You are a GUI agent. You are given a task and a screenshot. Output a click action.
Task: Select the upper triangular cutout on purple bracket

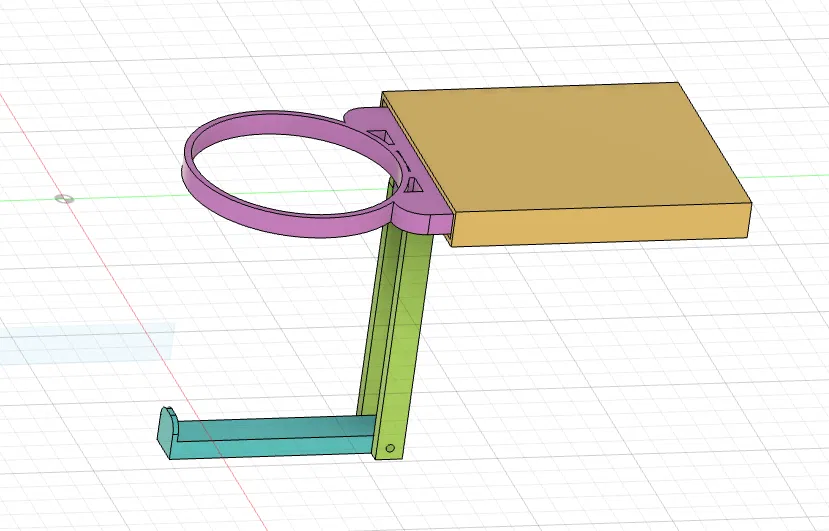(382, 136)
